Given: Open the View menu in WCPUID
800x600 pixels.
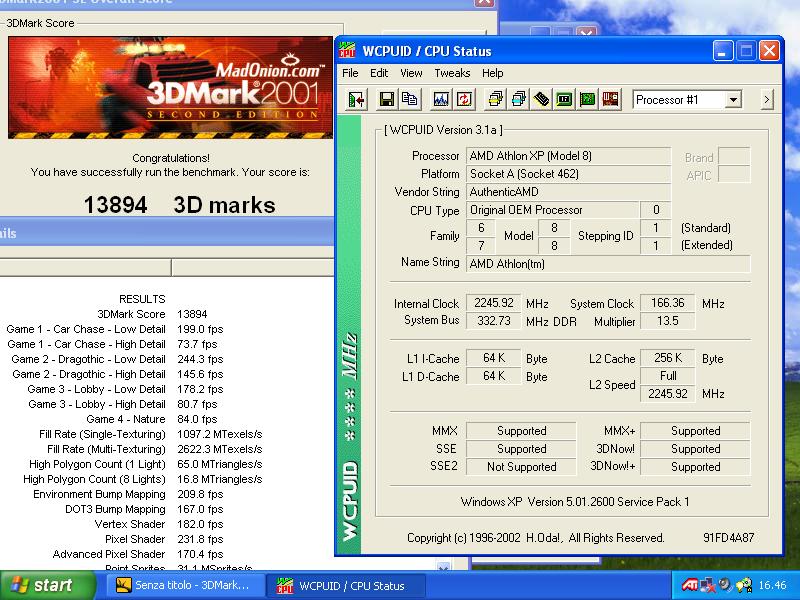Looking at the screenshot, I should [x=411, y=73].
